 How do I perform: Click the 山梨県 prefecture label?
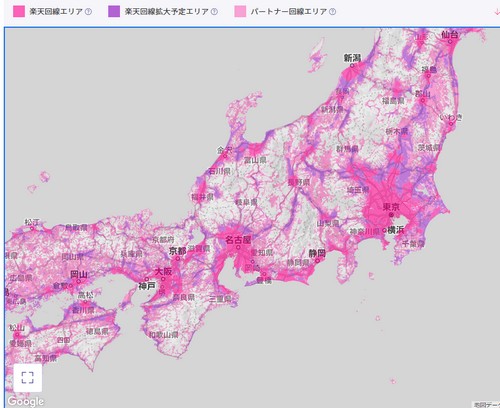click(x=328, y=223)
